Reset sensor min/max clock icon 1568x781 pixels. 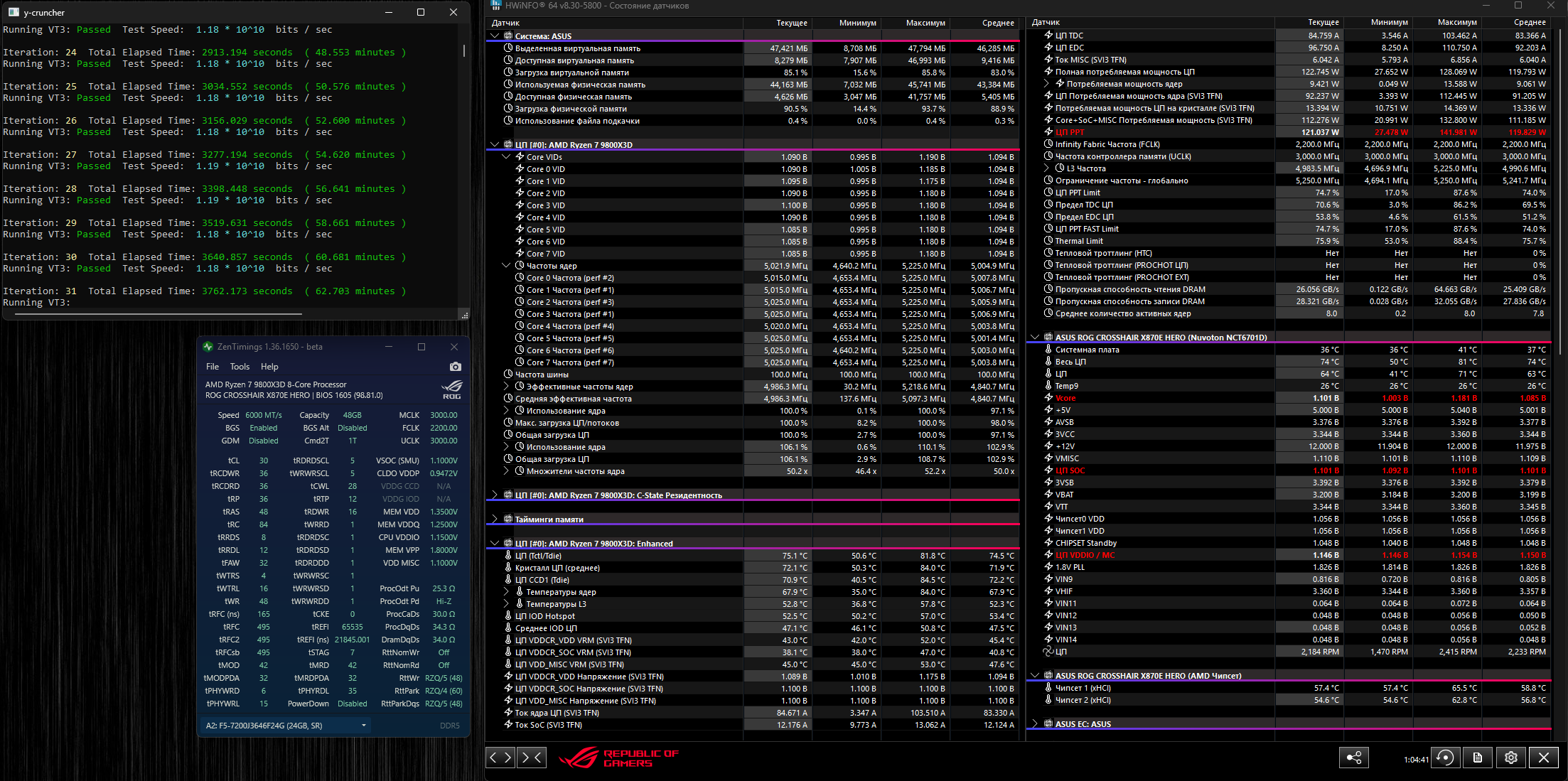[1445, 758]
